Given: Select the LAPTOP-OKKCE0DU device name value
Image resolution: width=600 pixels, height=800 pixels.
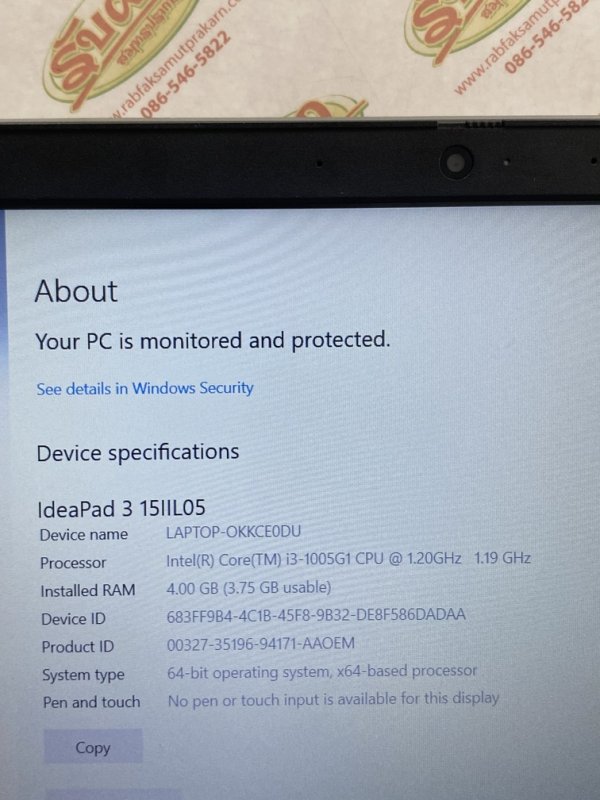Looking at the screenshot, I should pyautogui.click(x=234, y=532).
